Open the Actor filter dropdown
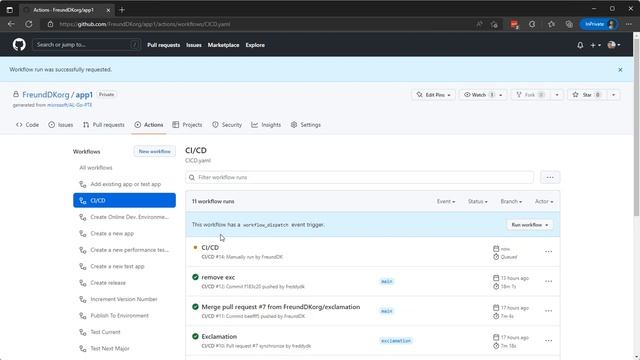 click(x=544, y=202)
